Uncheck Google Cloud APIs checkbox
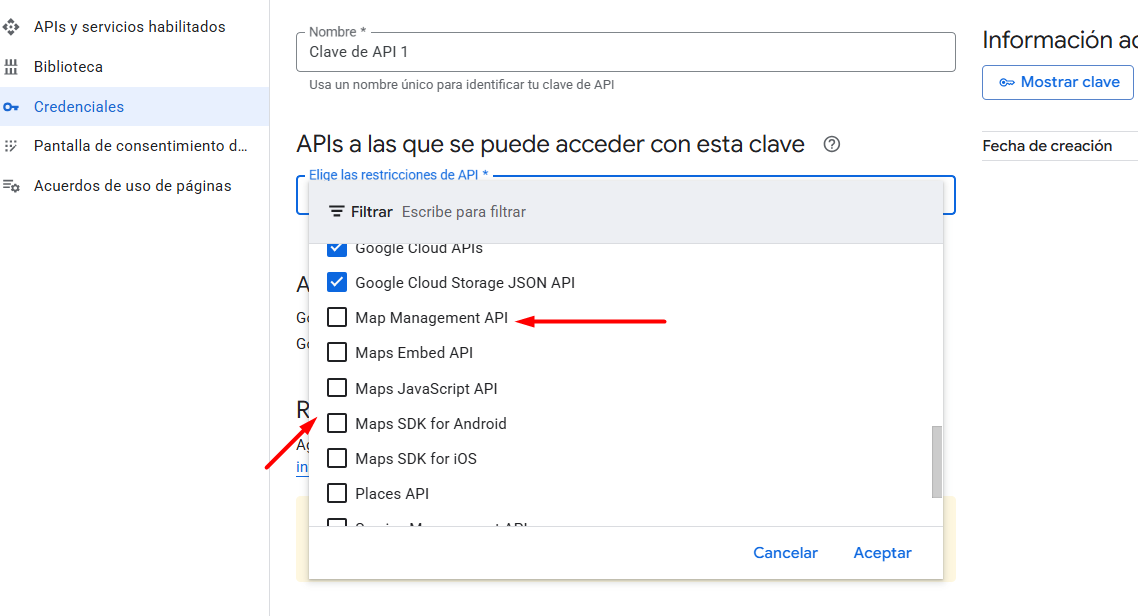Screen dimensions: 1138x616 pos(337,249)
